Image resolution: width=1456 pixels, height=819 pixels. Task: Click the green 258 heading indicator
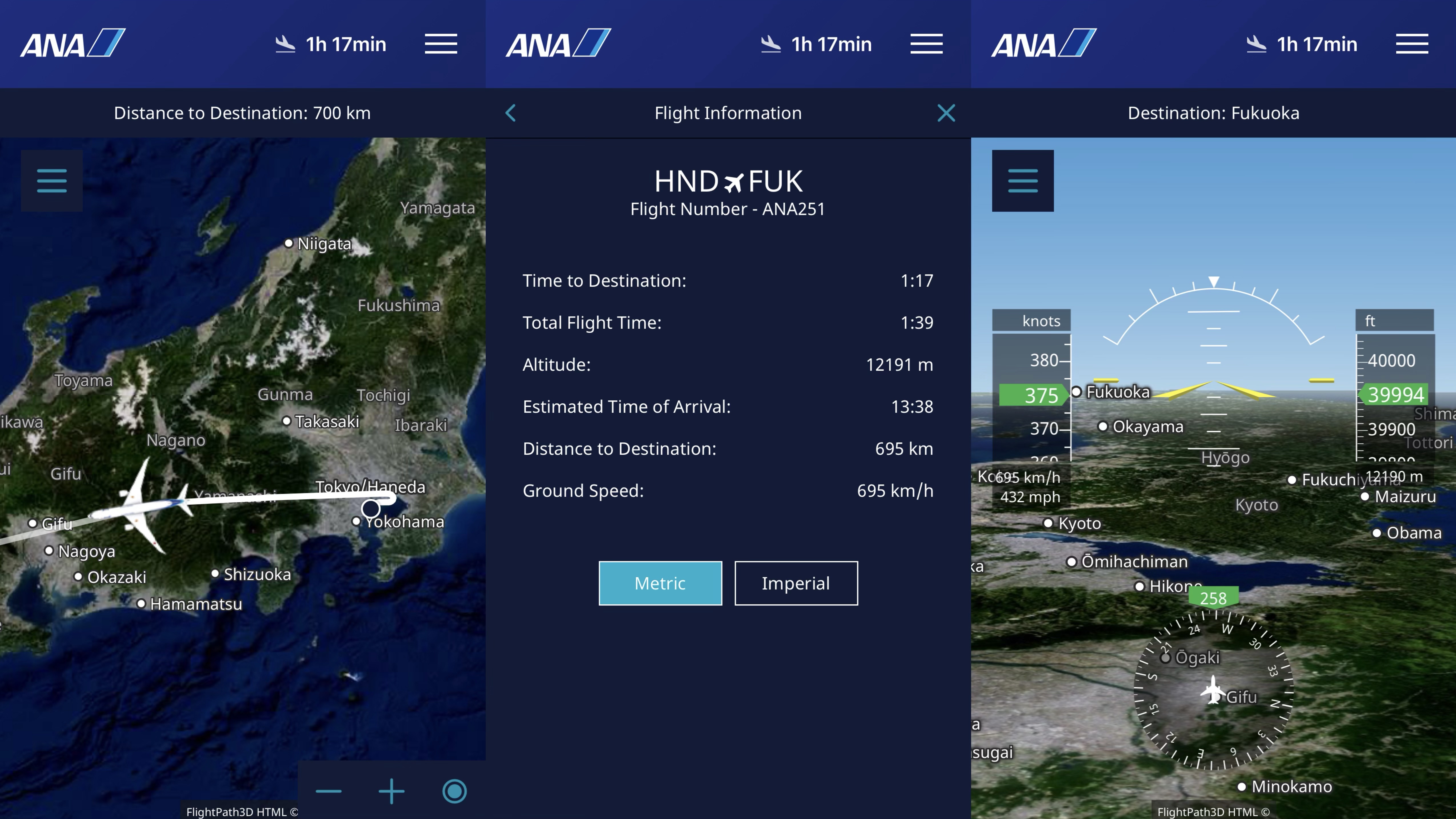click(1213, 598)
